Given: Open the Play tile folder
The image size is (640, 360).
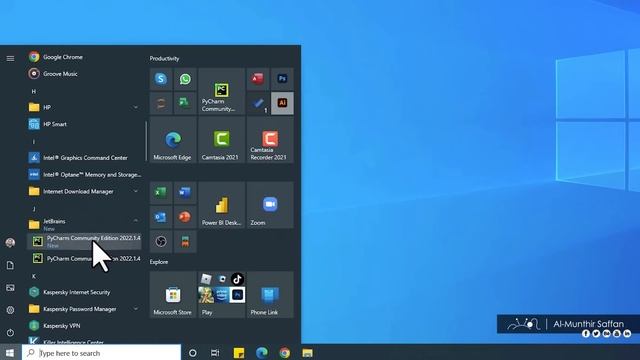Looking at the screenshot, I should [x=222, y=295].
